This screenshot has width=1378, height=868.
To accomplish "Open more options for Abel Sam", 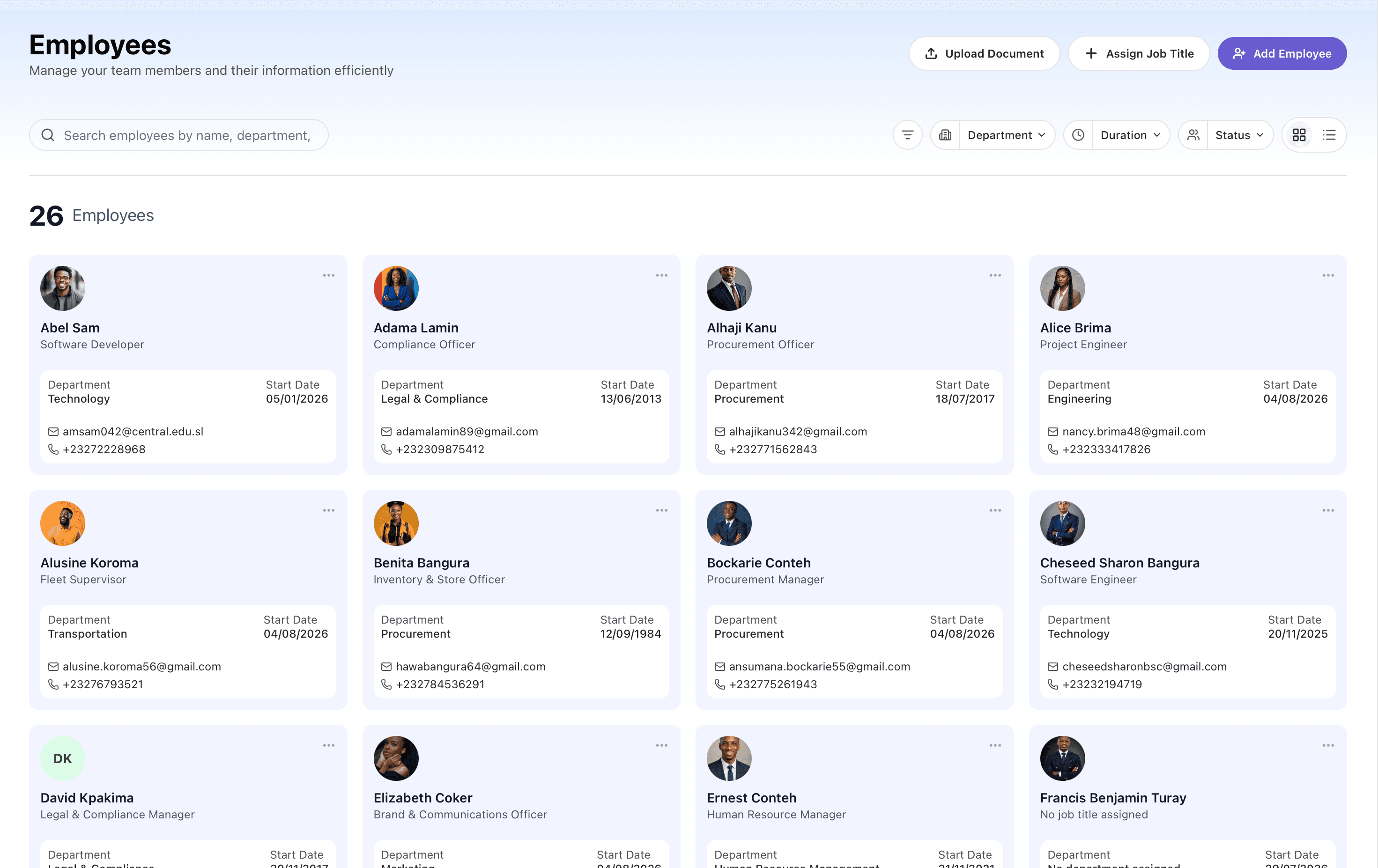I will [328, 275].
